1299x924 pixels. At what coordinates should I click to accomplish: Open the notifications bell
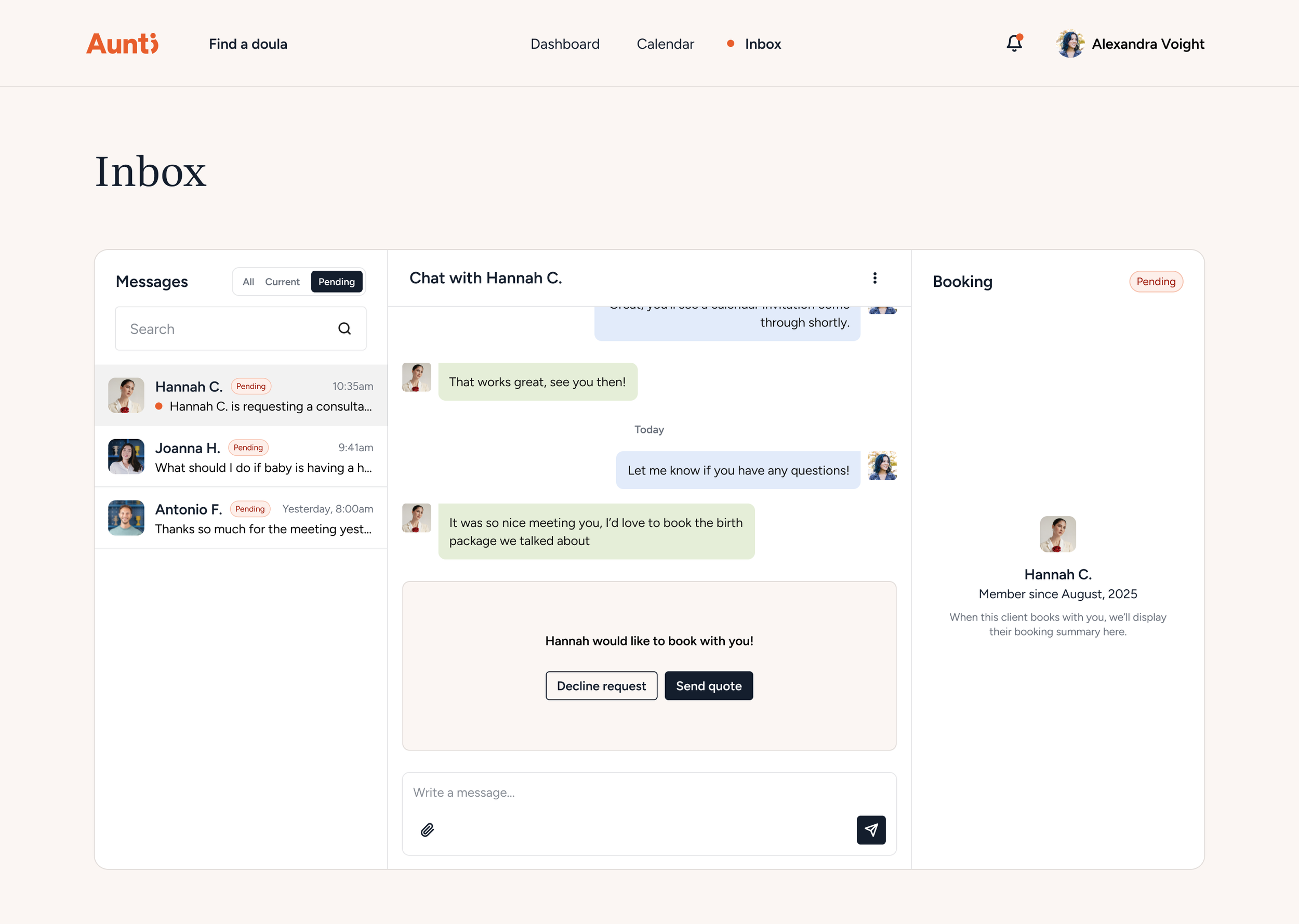1015,43
